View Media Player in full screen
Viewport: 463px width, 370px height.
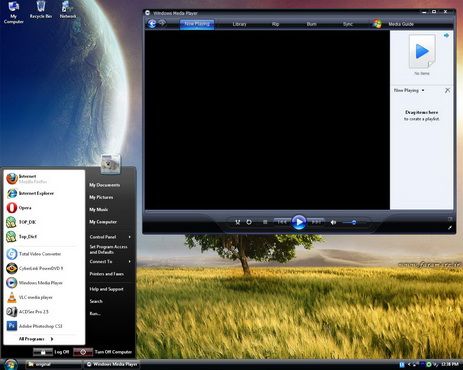pyautogui.click(x=450, y=228)
